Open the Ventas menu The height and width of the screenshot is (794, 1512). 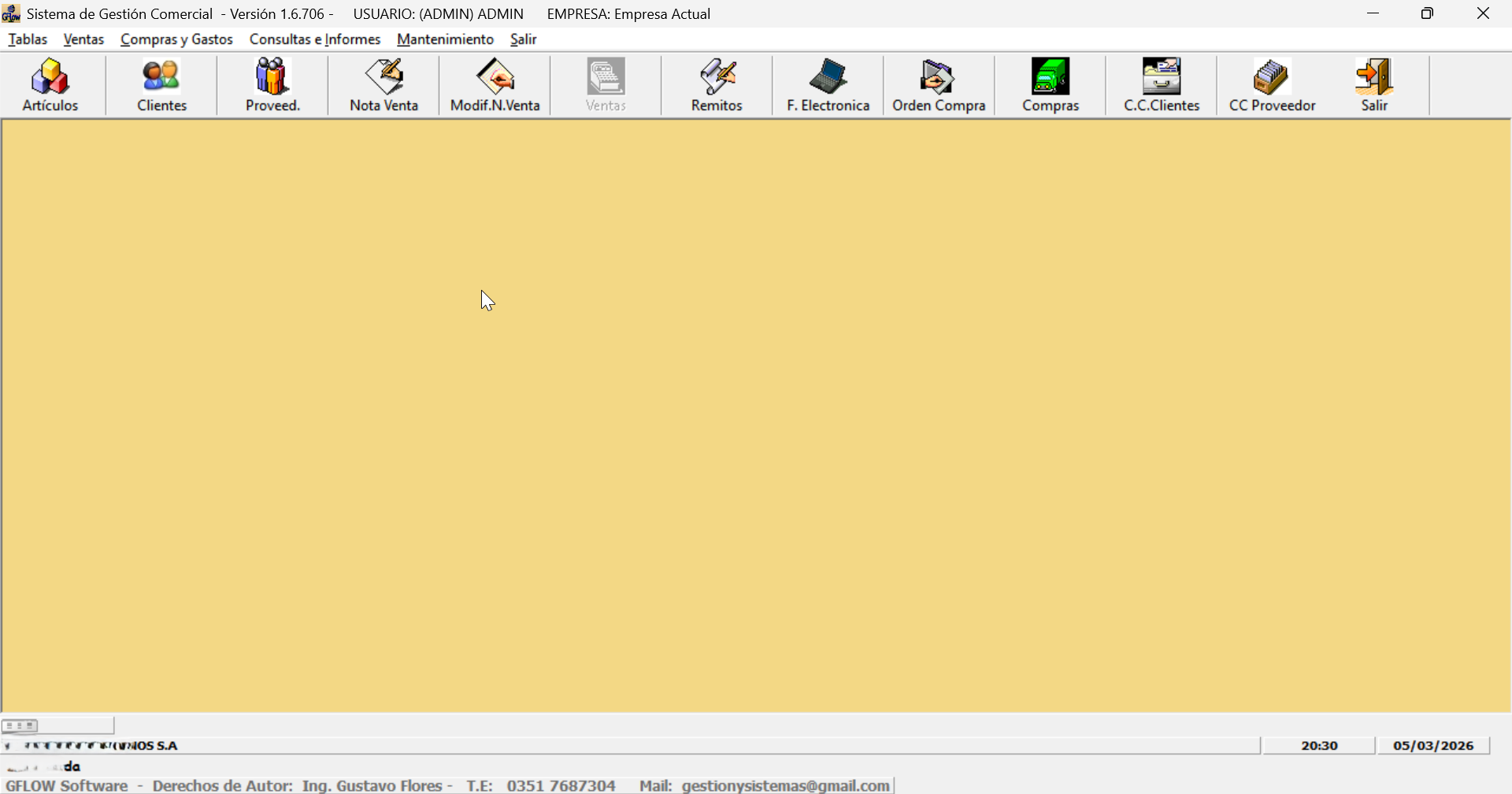(83, 39)
